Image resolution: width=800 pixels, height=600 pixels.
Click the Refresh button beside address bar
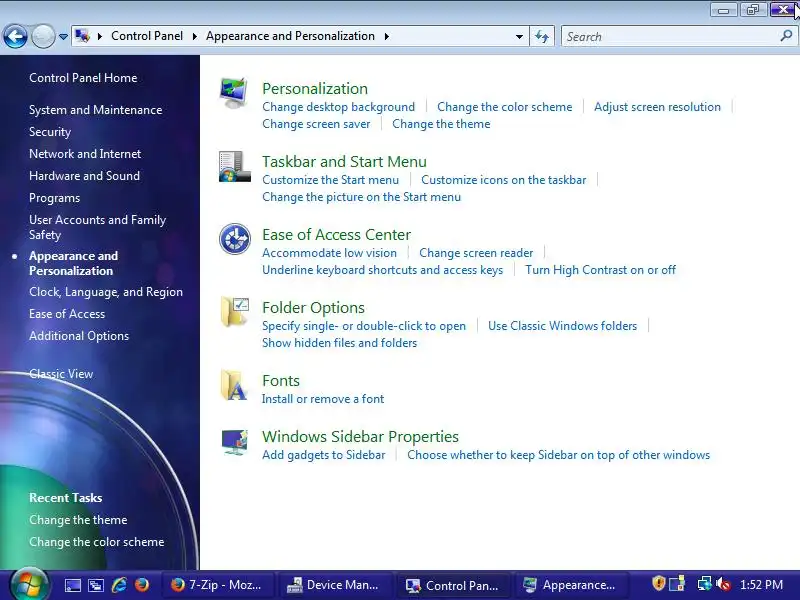tap(542, 36)
